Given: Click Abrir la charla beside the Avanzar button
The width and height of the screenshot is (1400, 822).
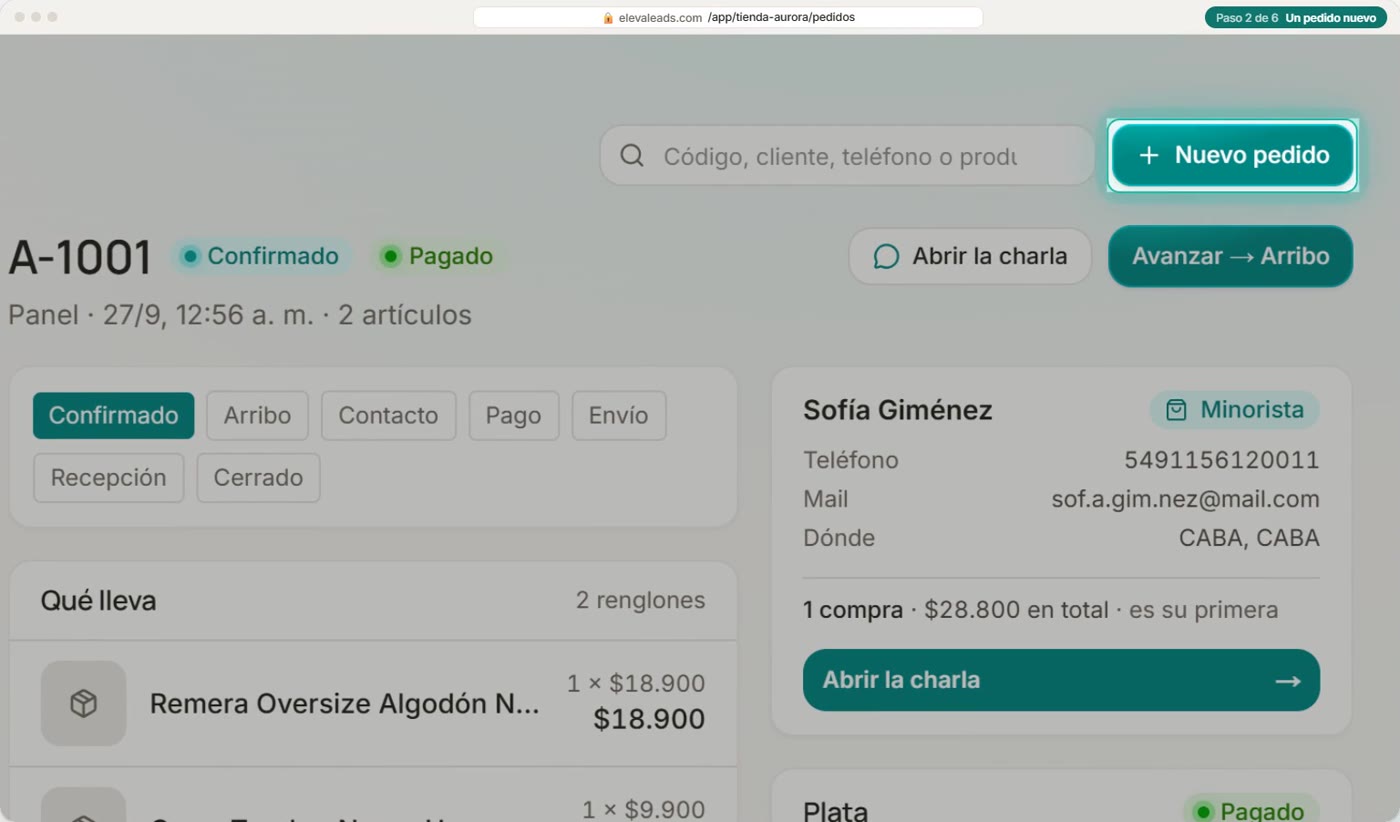Looking at the screenshot, I should [970, 256].
